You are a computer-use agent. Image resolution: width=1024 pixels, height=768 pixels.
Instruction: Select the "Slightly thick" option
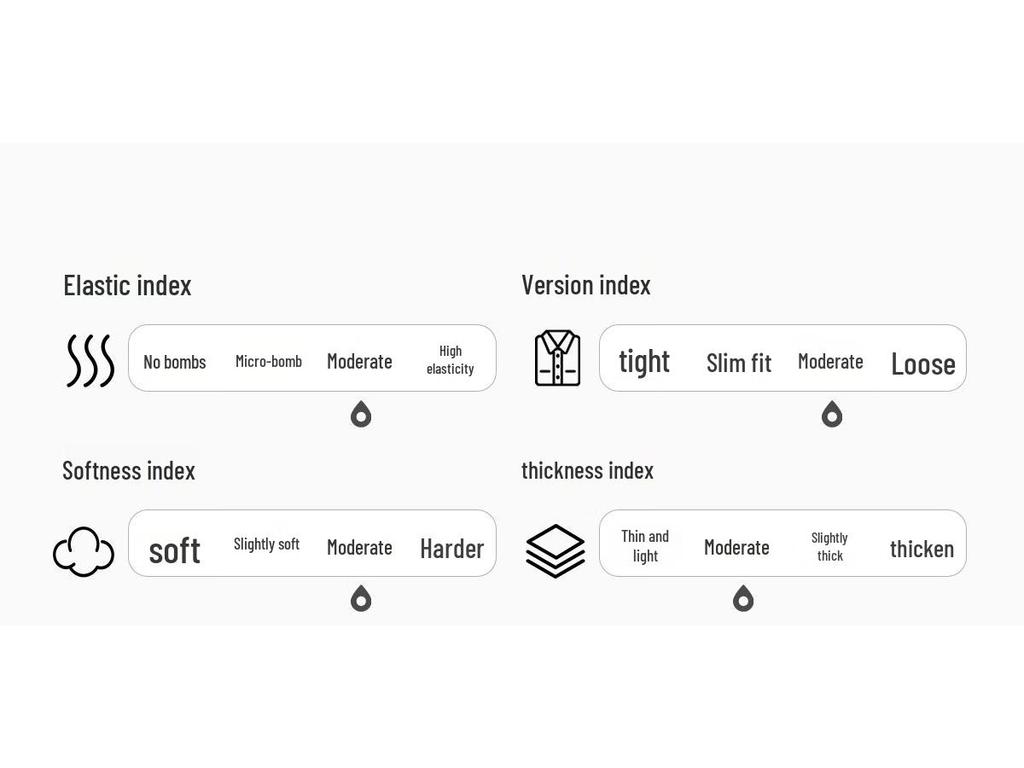pyautogui.click(x=830, y=547)
